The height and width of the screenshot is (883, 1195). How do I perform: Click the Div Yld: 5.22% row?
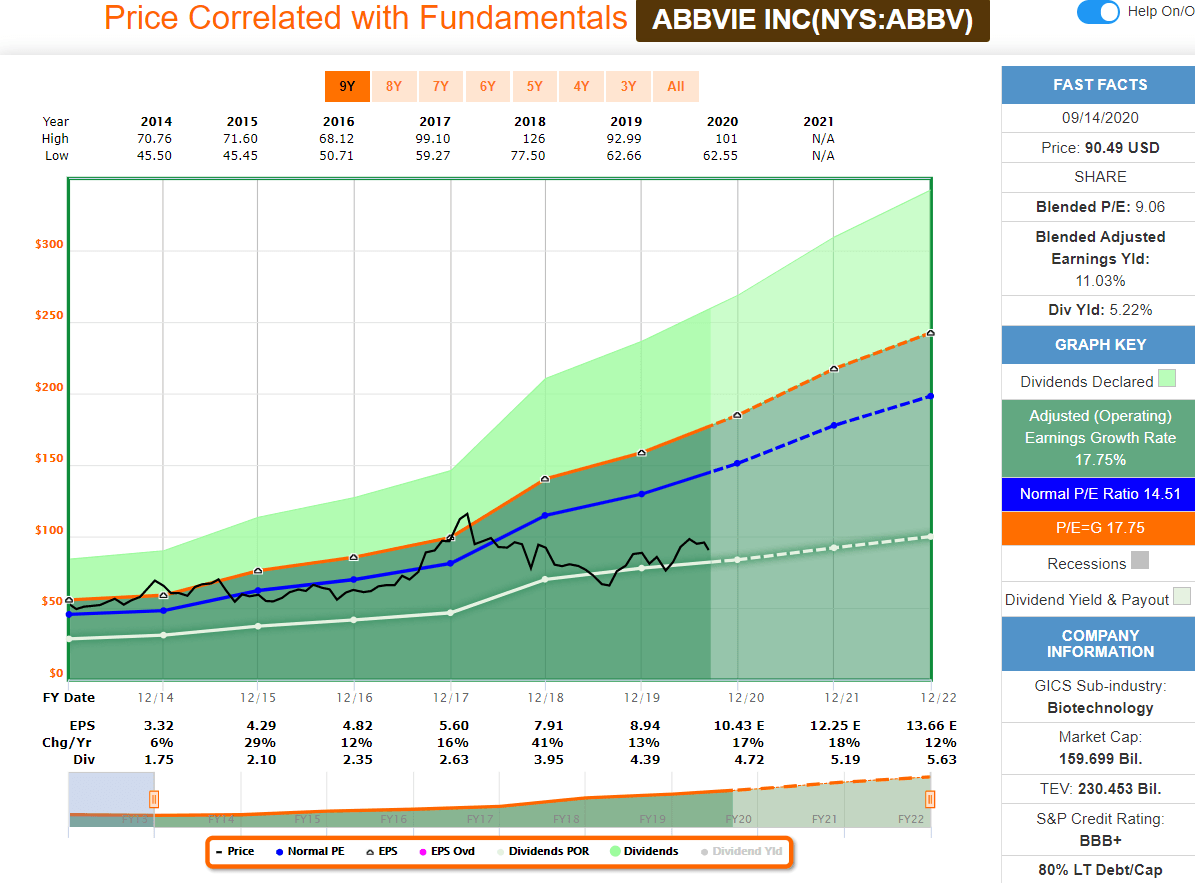(1100, 310)
